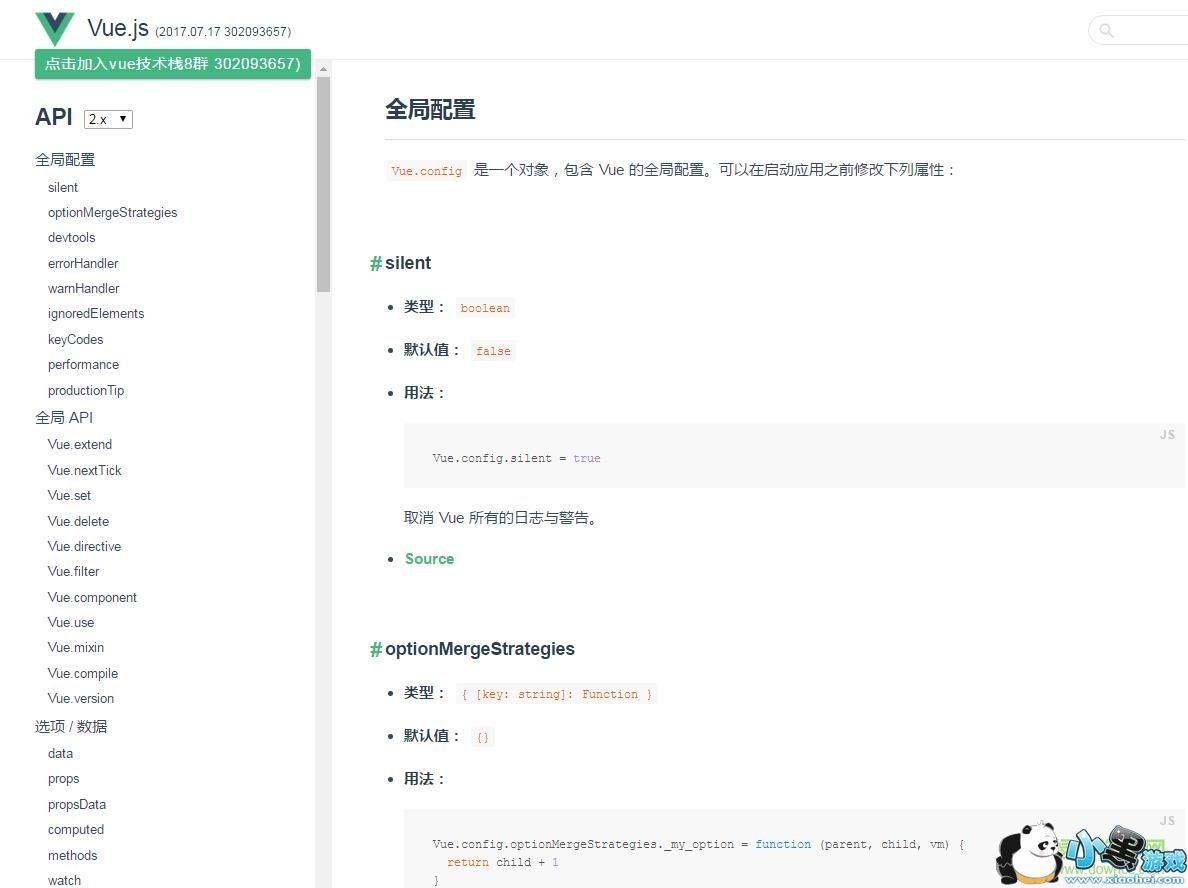Open watch sidebar entry

coord(64,880)
